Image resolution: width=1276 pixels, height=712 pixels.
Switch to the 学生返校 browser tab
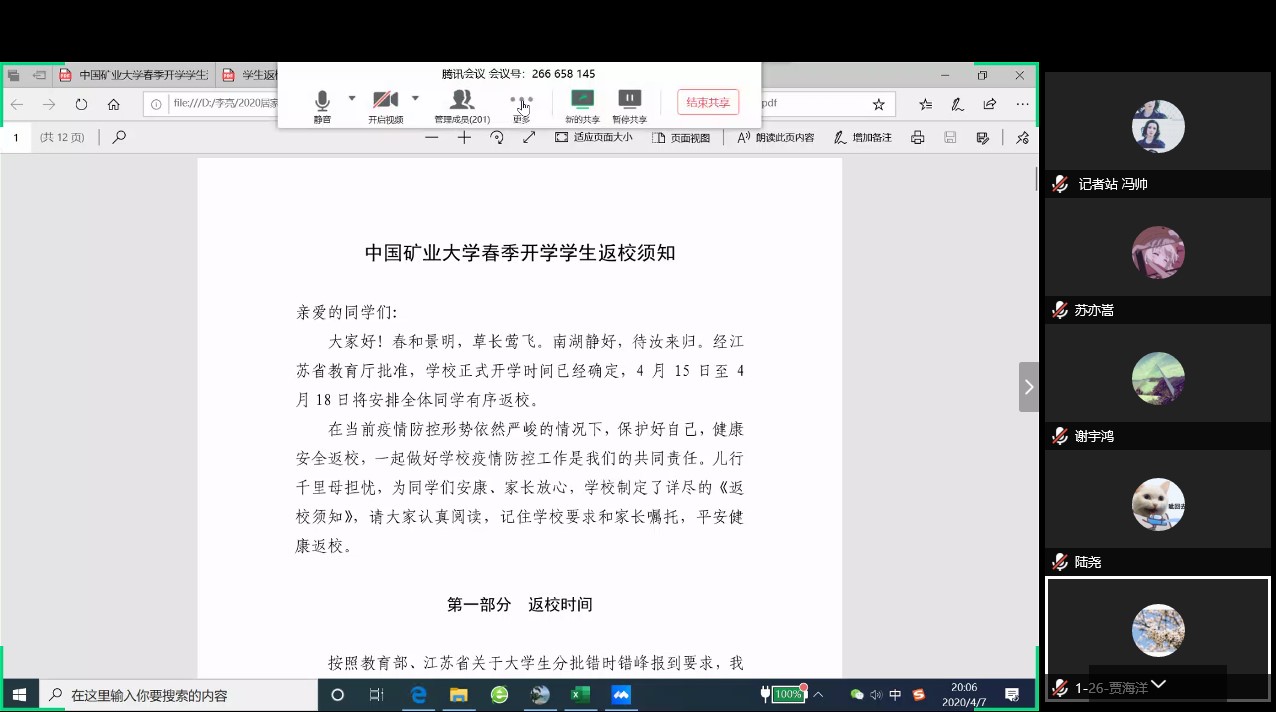pyautogui.click(x=250, y=75)
